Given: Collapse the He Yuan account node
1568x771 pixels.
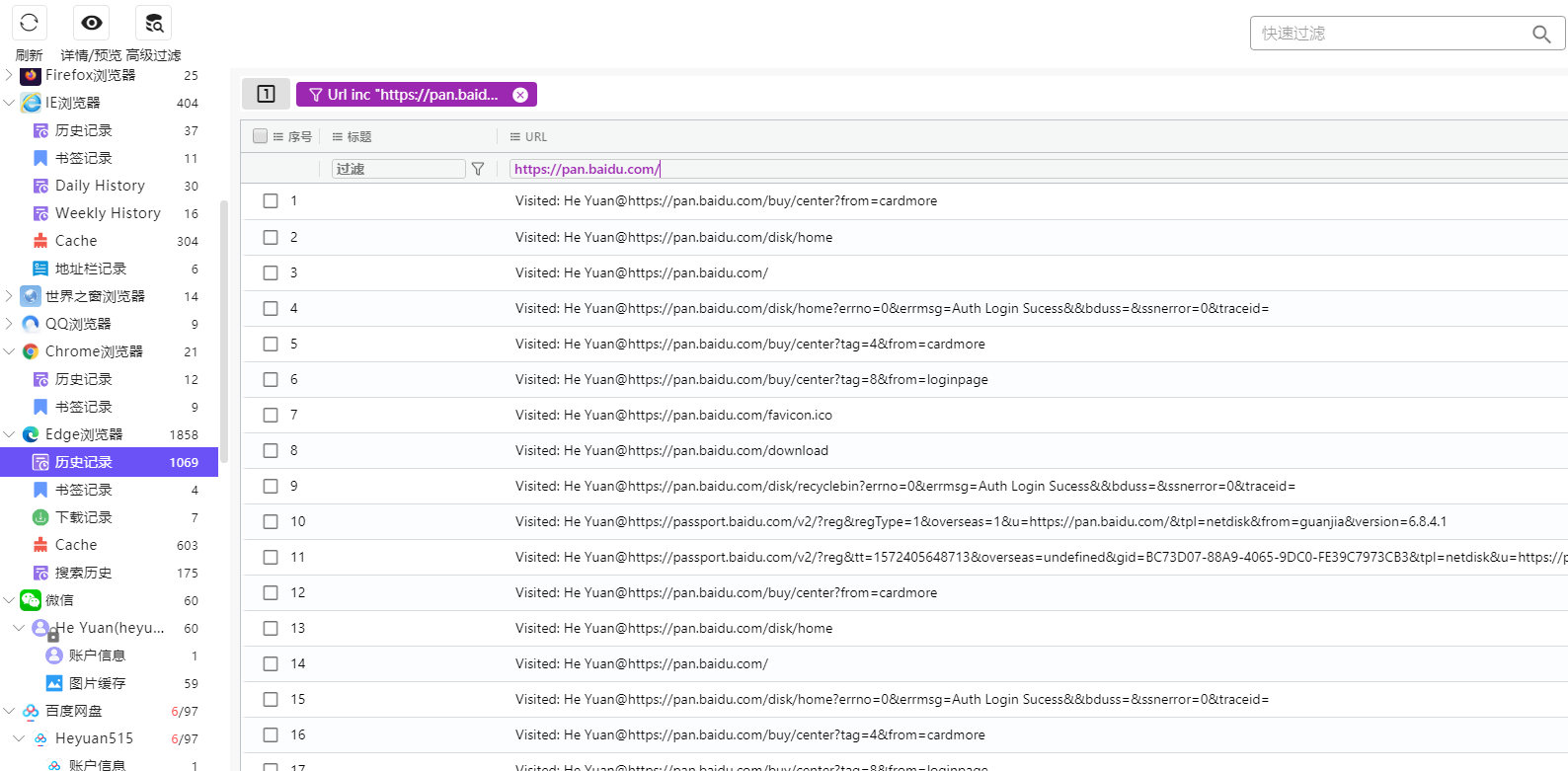Looking at the screenshot, I should [x=19, y=628].
